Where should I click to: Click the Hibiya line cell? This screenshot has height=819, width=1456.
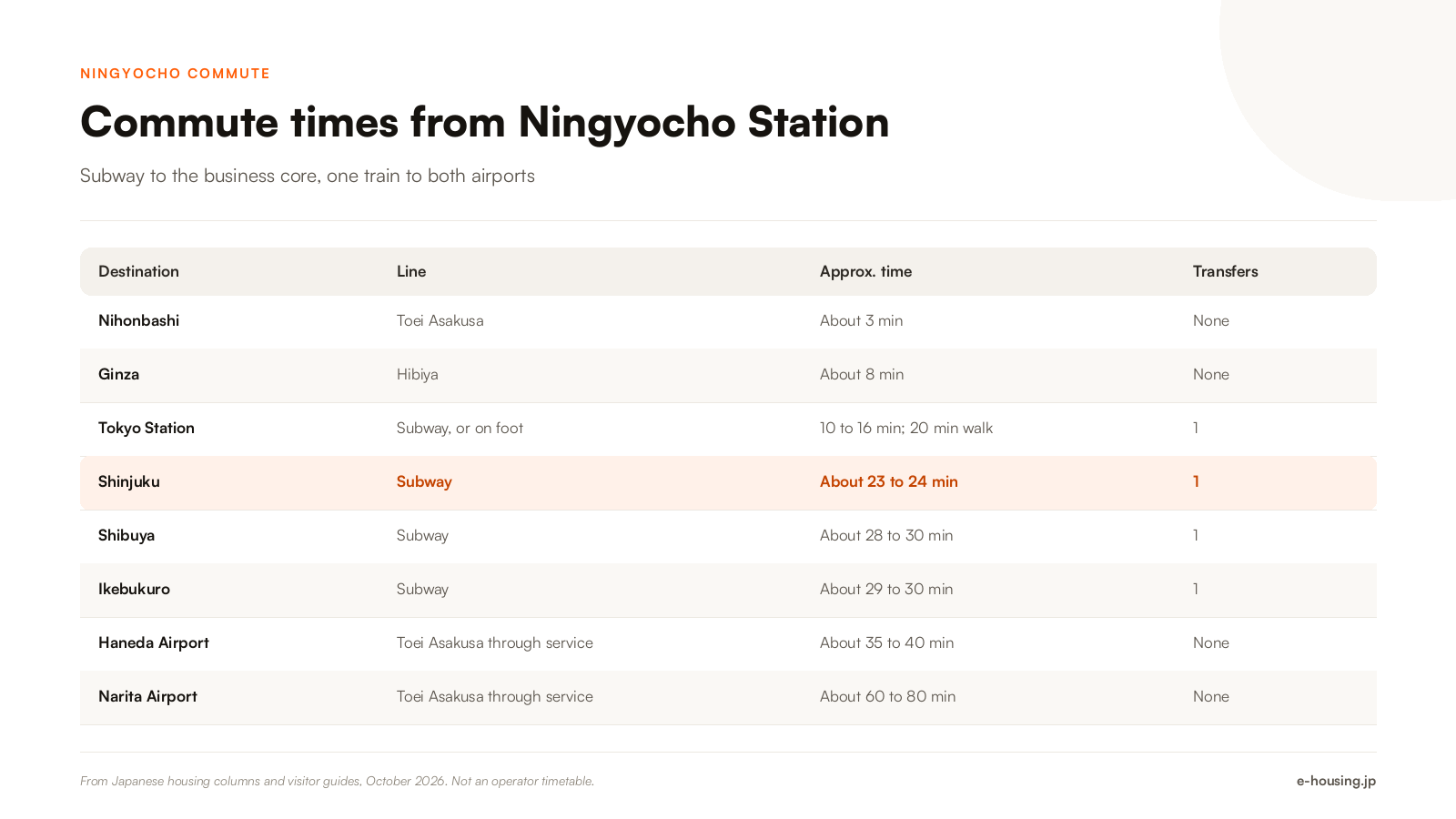(x=418, y=374)
